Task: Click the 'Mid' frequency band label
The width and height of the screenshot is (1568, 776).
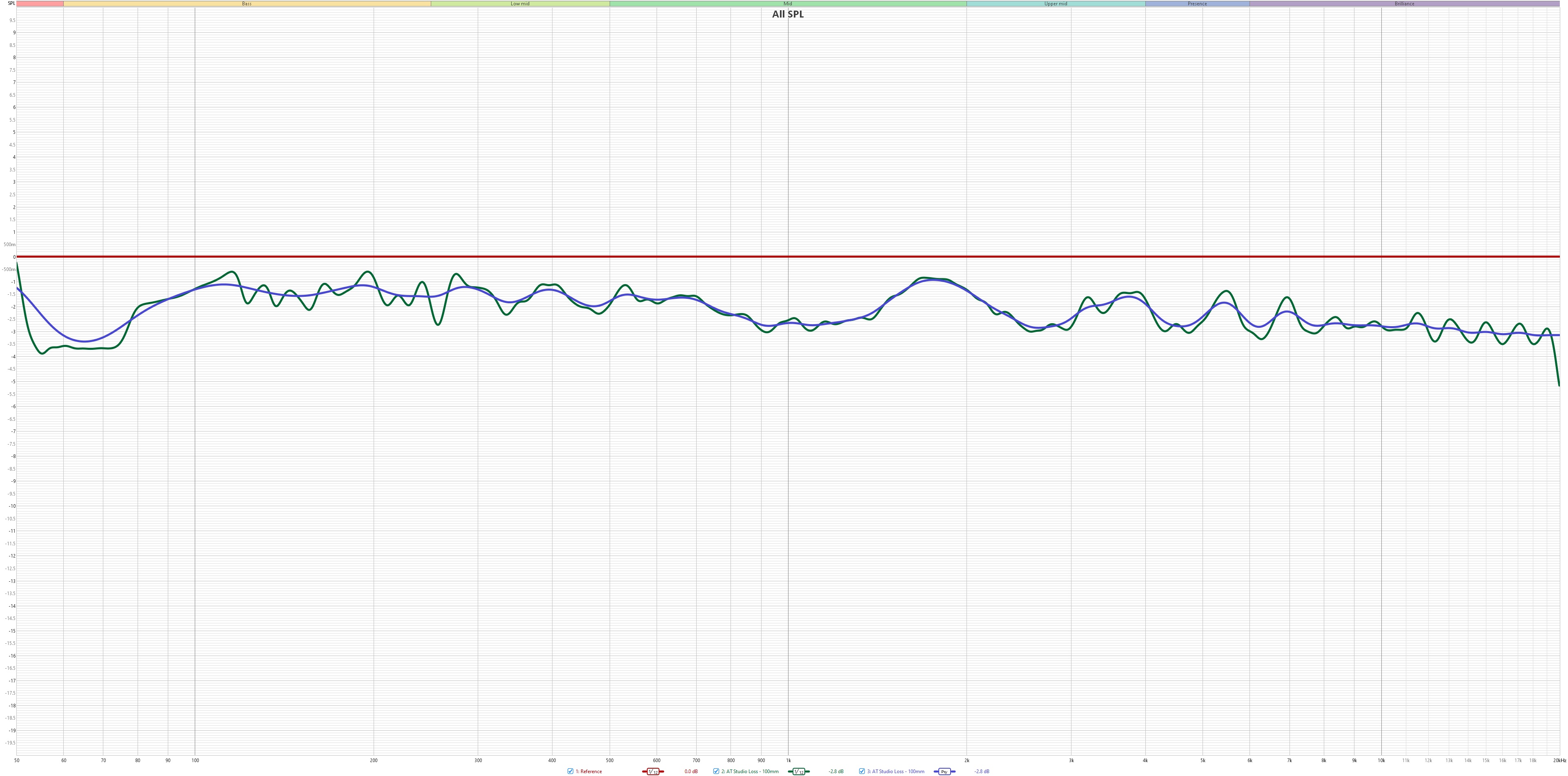Action: pyautogui.click(x=788, y=4)
